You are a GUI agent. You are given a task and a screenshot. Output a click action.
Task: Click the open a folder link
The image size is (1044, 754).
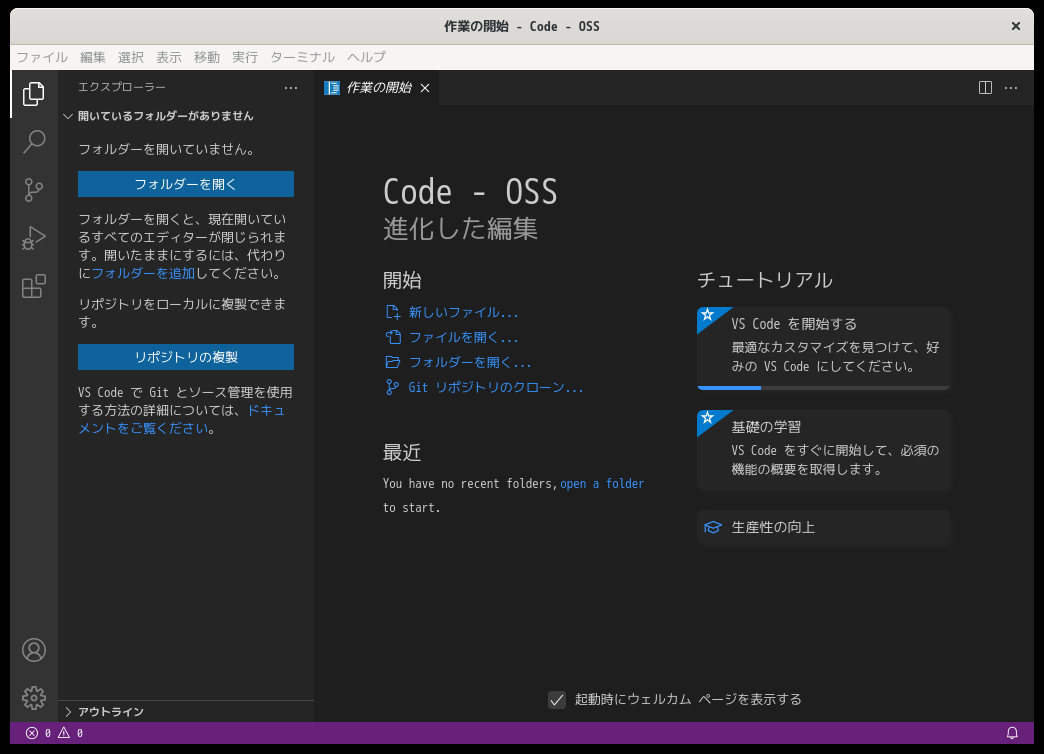602,484
